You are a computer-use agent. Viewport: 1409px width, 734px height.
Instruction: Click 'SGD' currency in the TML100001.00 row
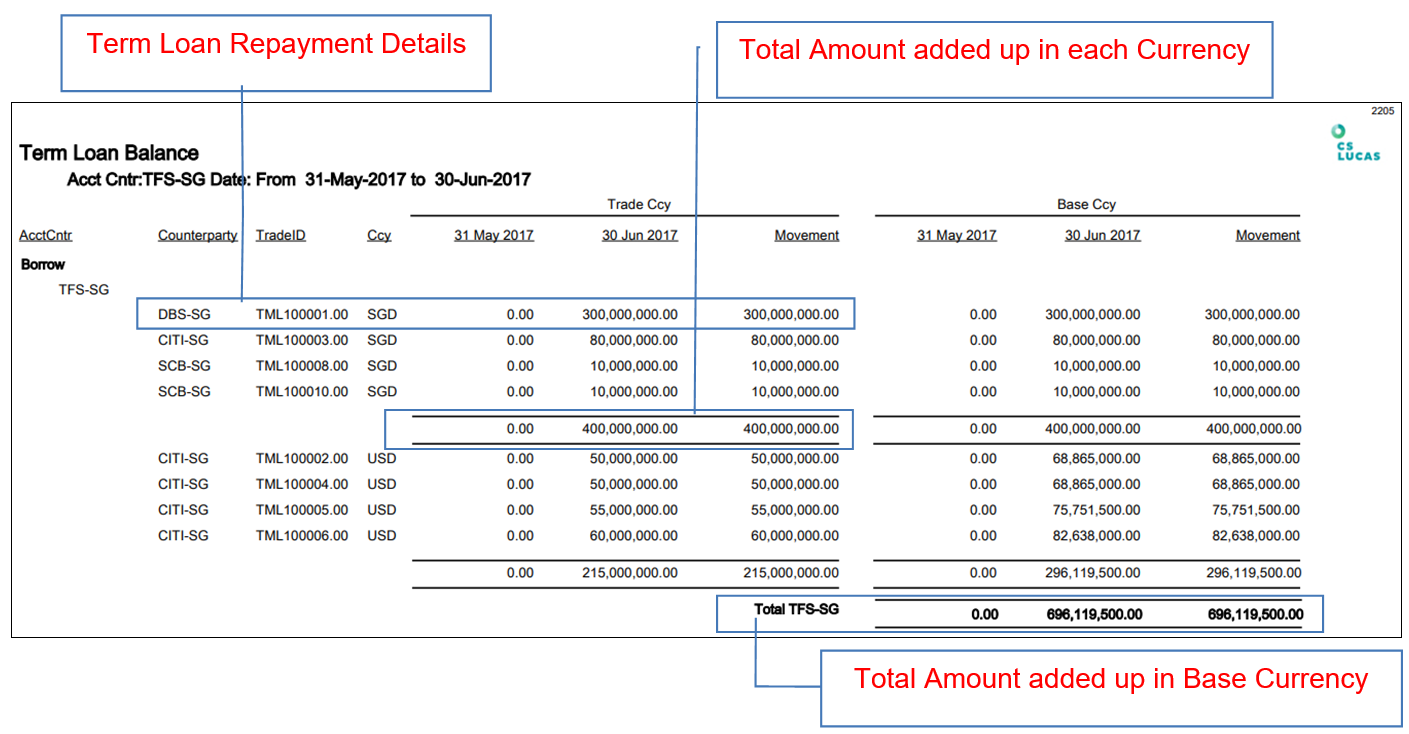(382, 314)
